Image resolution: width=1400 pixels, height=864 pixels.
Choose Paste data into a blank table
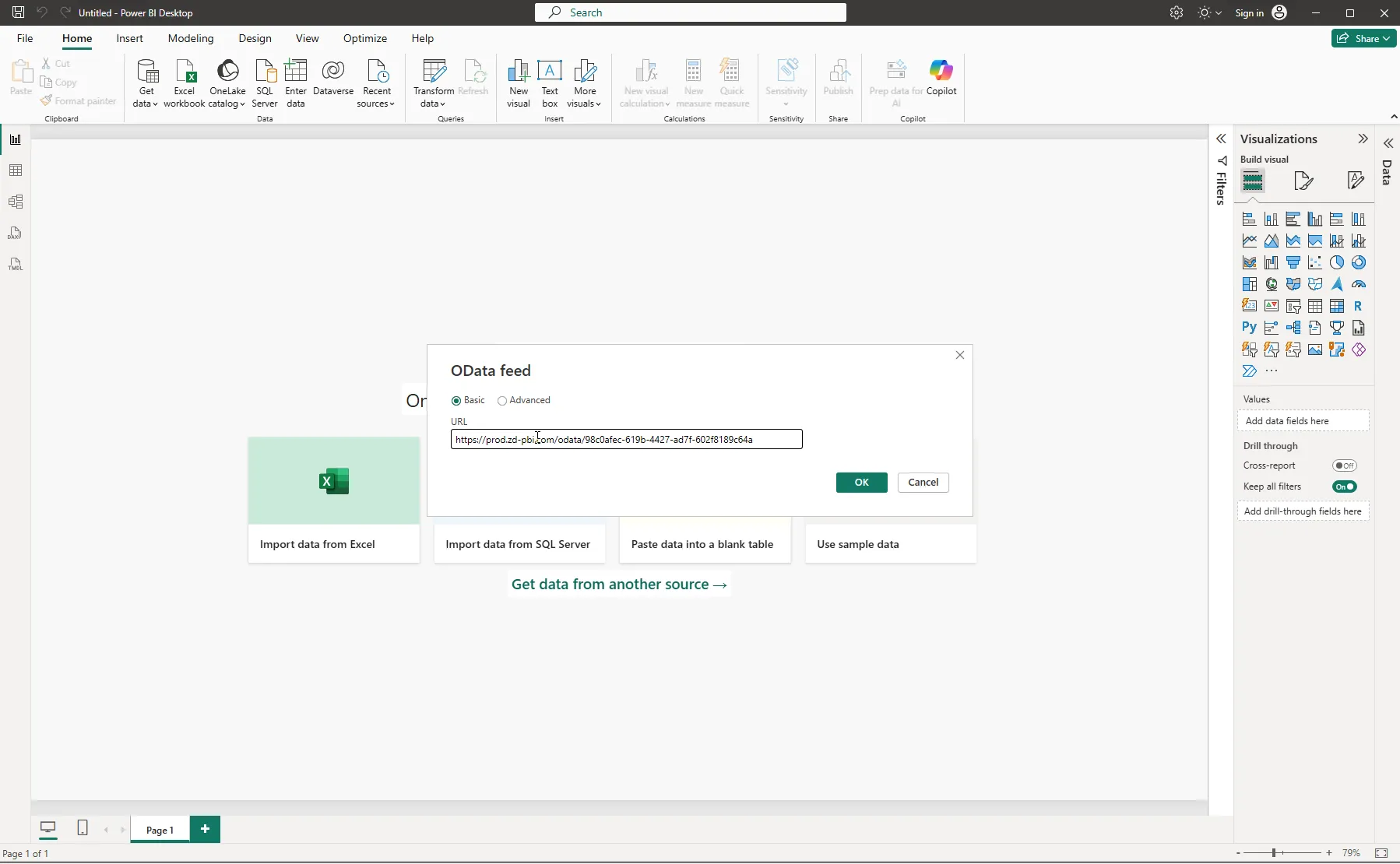(x=705, y=544)
